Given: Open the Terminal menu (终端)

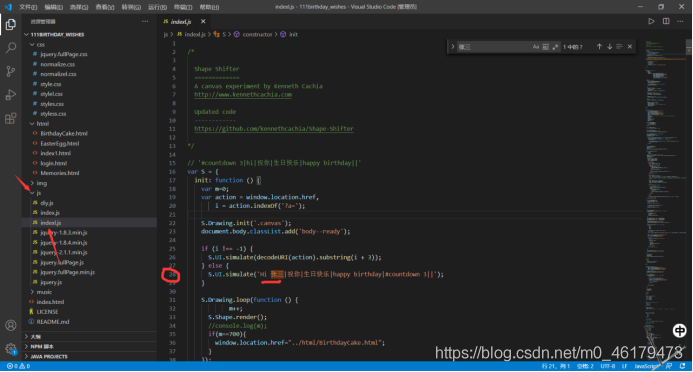Looking at the screenshot, I should [x=183, y=7].
